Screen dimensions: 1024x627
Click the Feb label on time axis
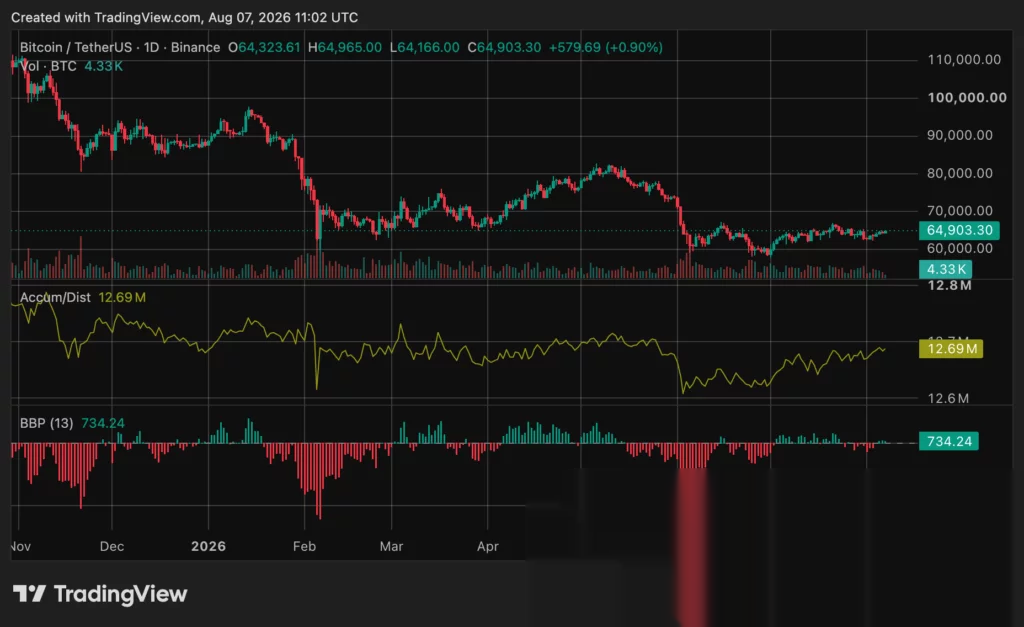[304, 546]
